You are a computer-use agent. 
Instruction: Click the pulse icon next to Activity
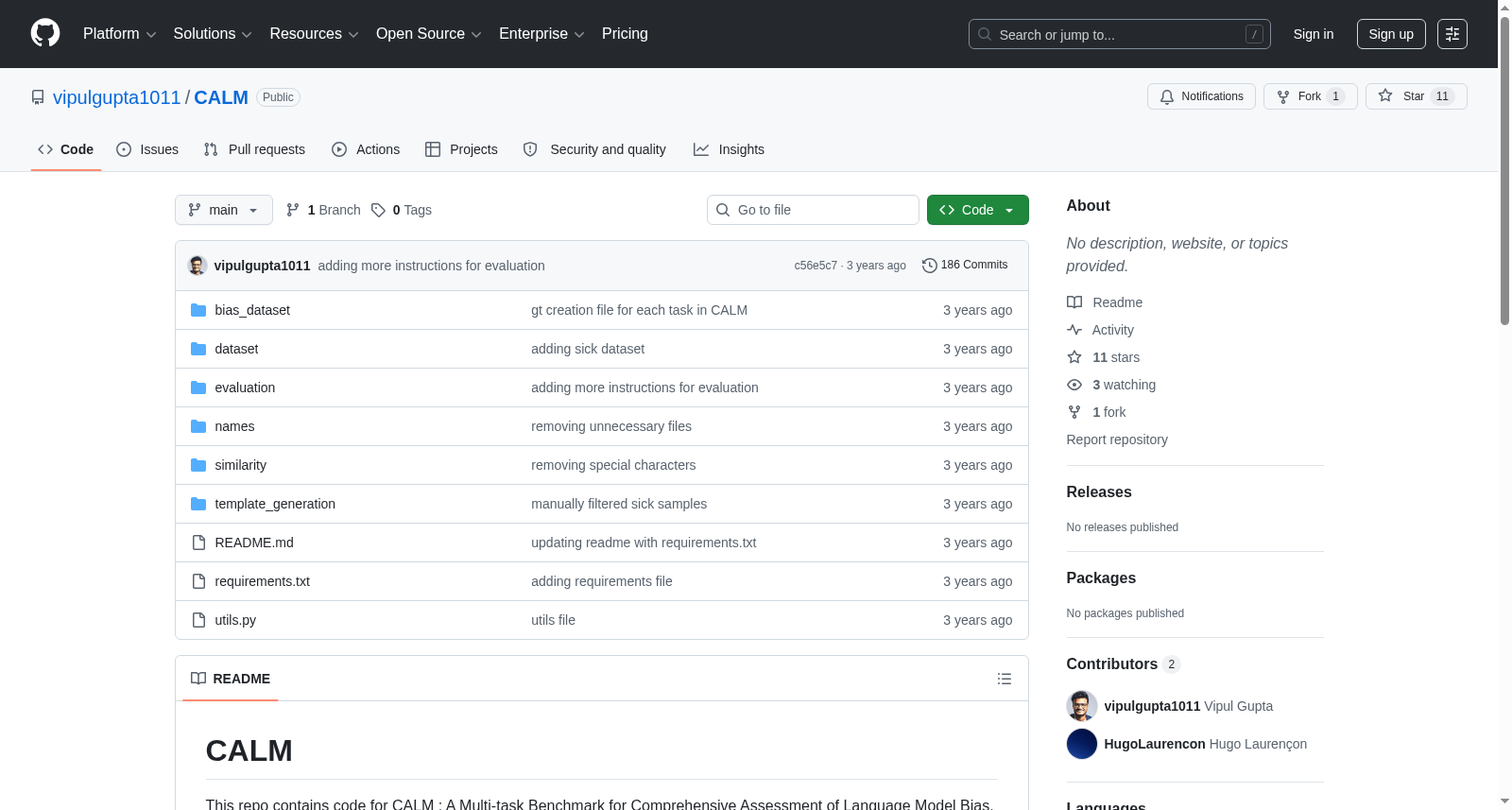(x=1074, y=330)
